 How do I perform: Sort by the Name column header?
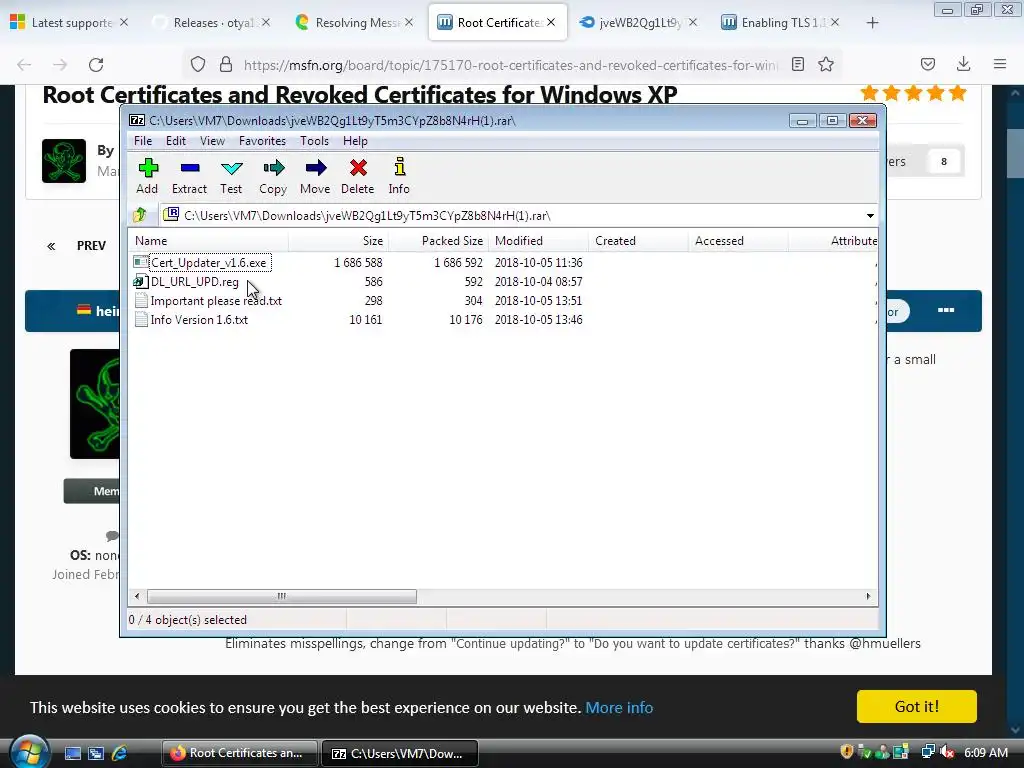[x=208, y=240]
